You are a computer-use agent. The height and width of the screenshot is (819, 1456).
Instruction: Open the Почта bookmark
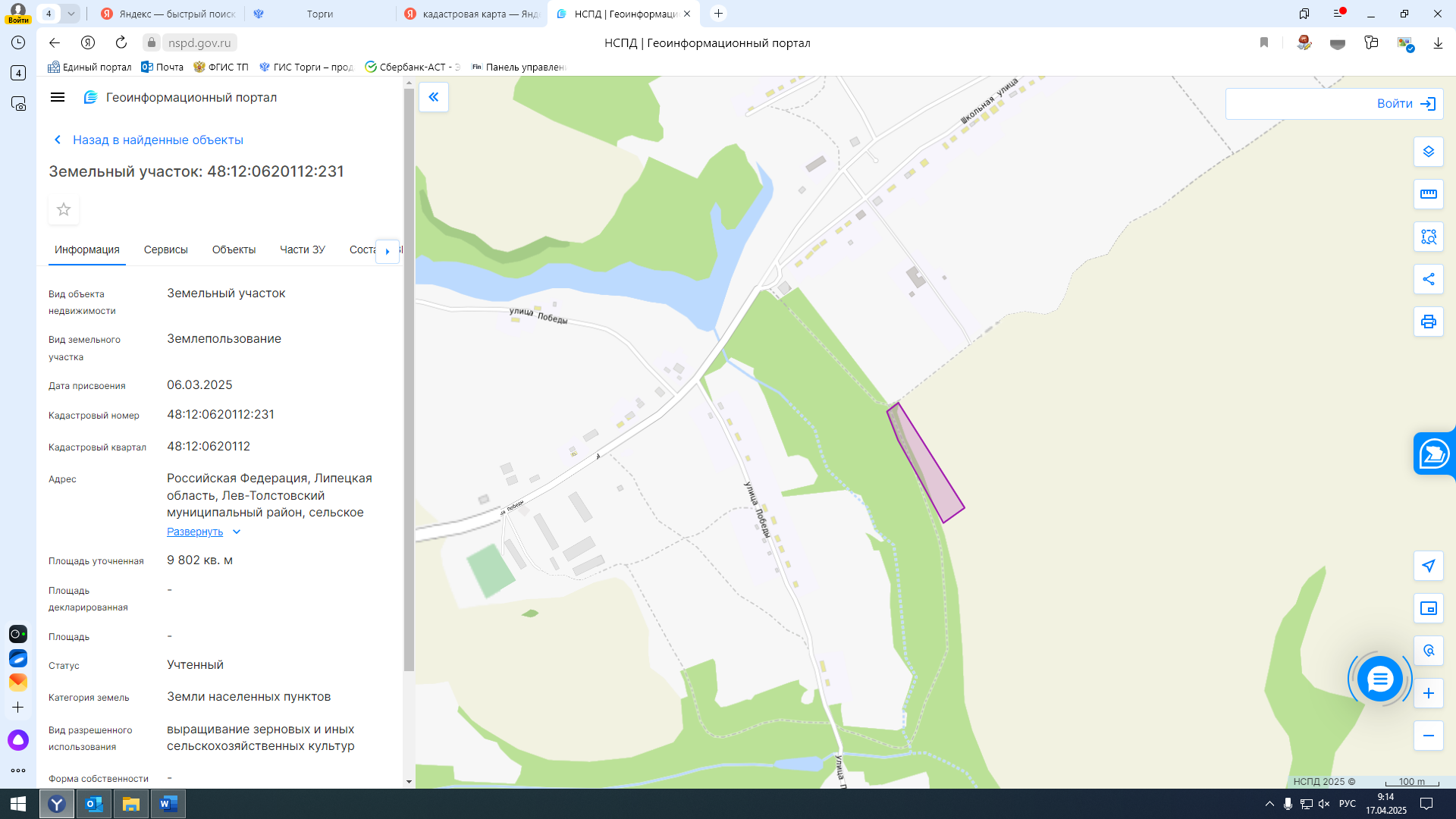point(162,67)
